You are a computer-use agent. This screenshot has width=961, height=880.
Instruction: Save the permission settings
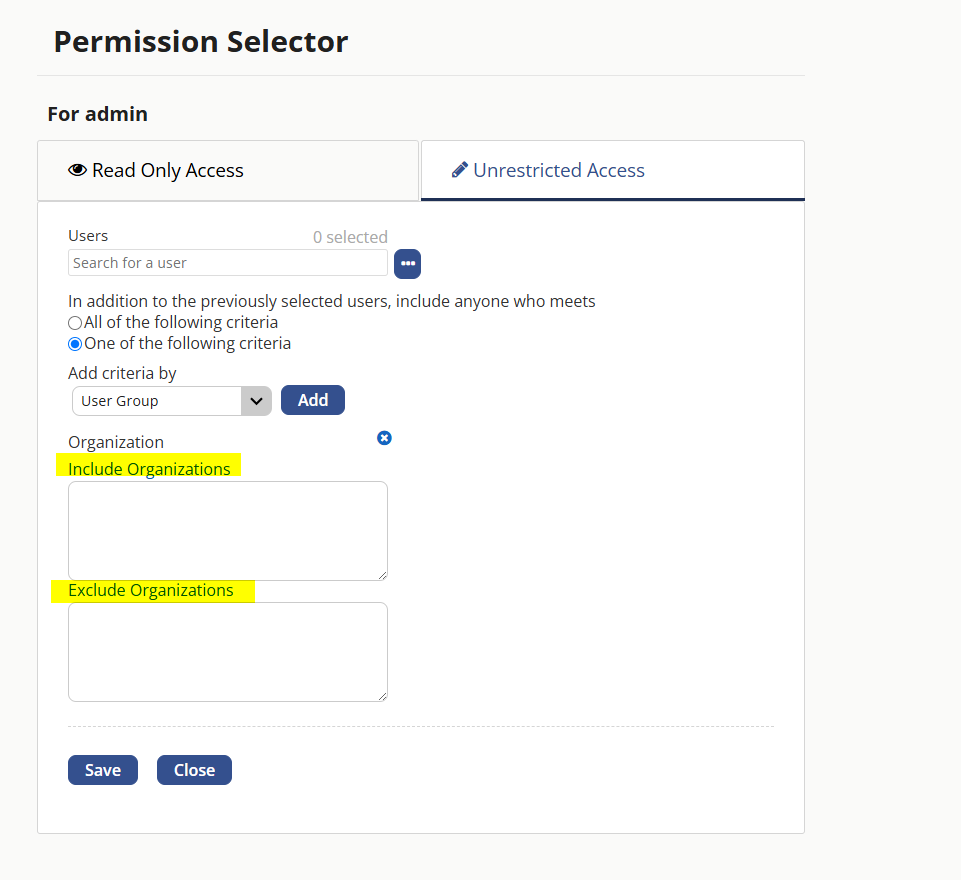tap(103, 770)
